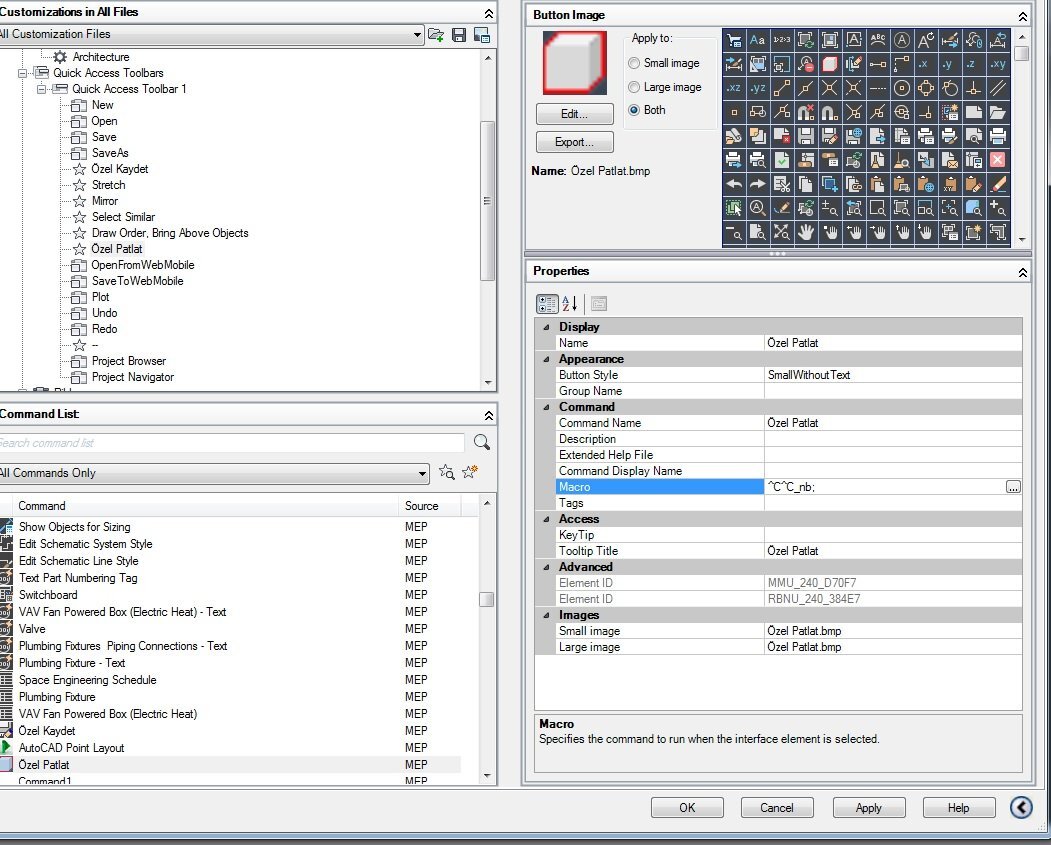Select the Small image radio button
1051x845 pixels.
point(634,63)
